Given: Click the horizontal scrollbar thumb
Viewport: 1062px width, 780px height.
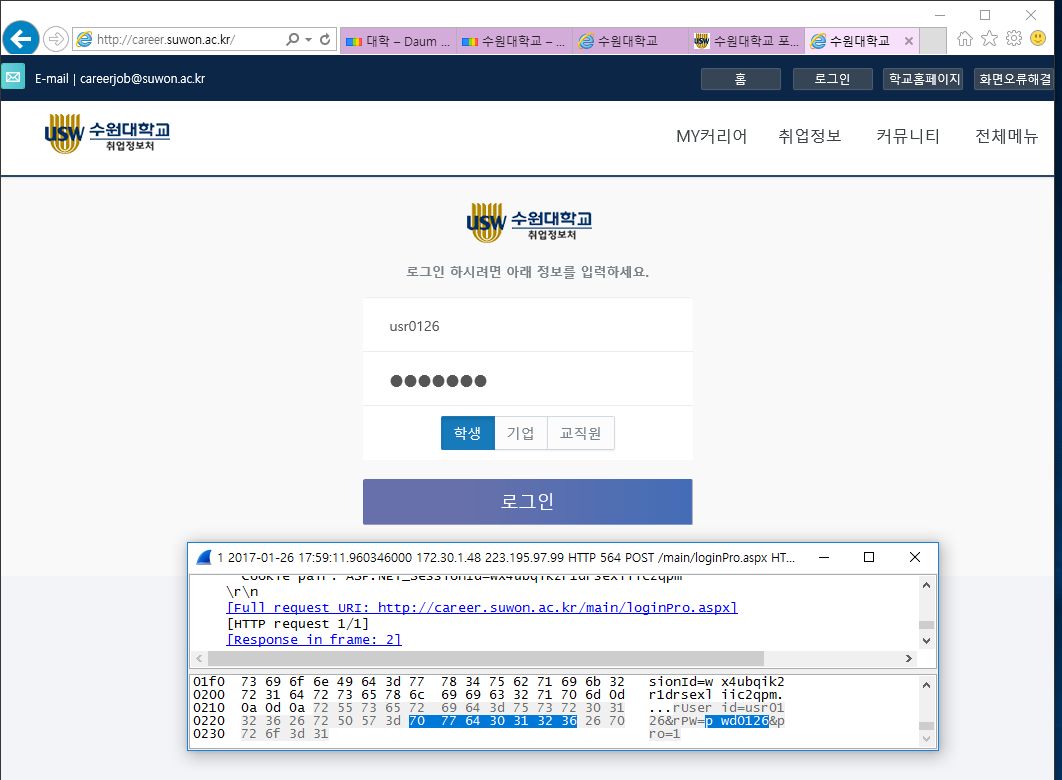Looking at the screenshot, I should tap(486, 658).
